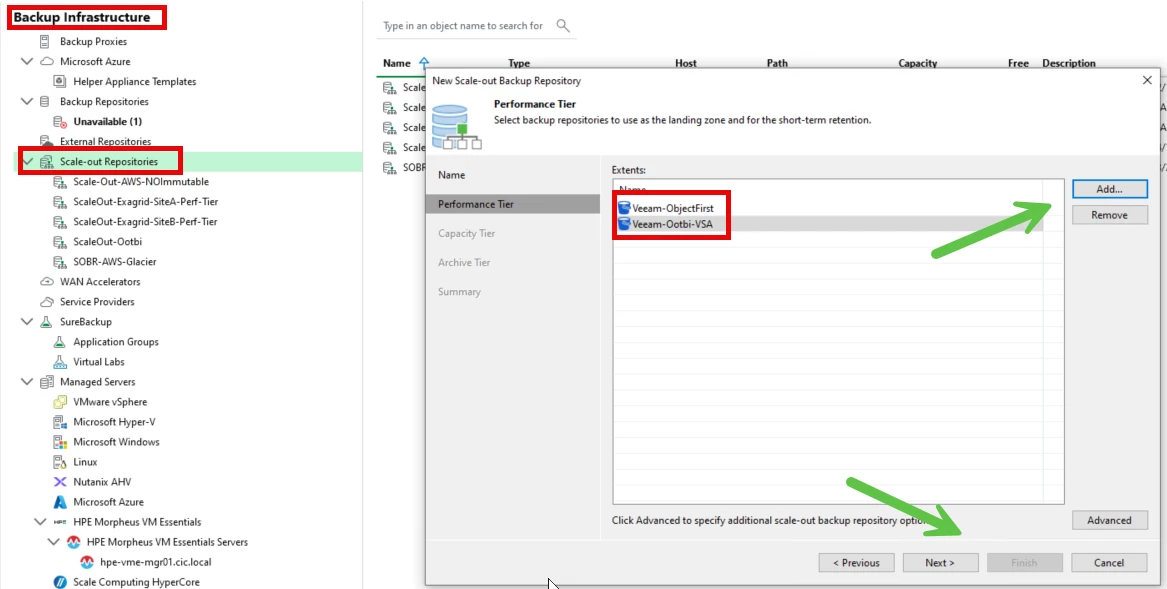This screenshot has width=1167, height=589.
Task: Click the Previous button
Action: point(856,563)
